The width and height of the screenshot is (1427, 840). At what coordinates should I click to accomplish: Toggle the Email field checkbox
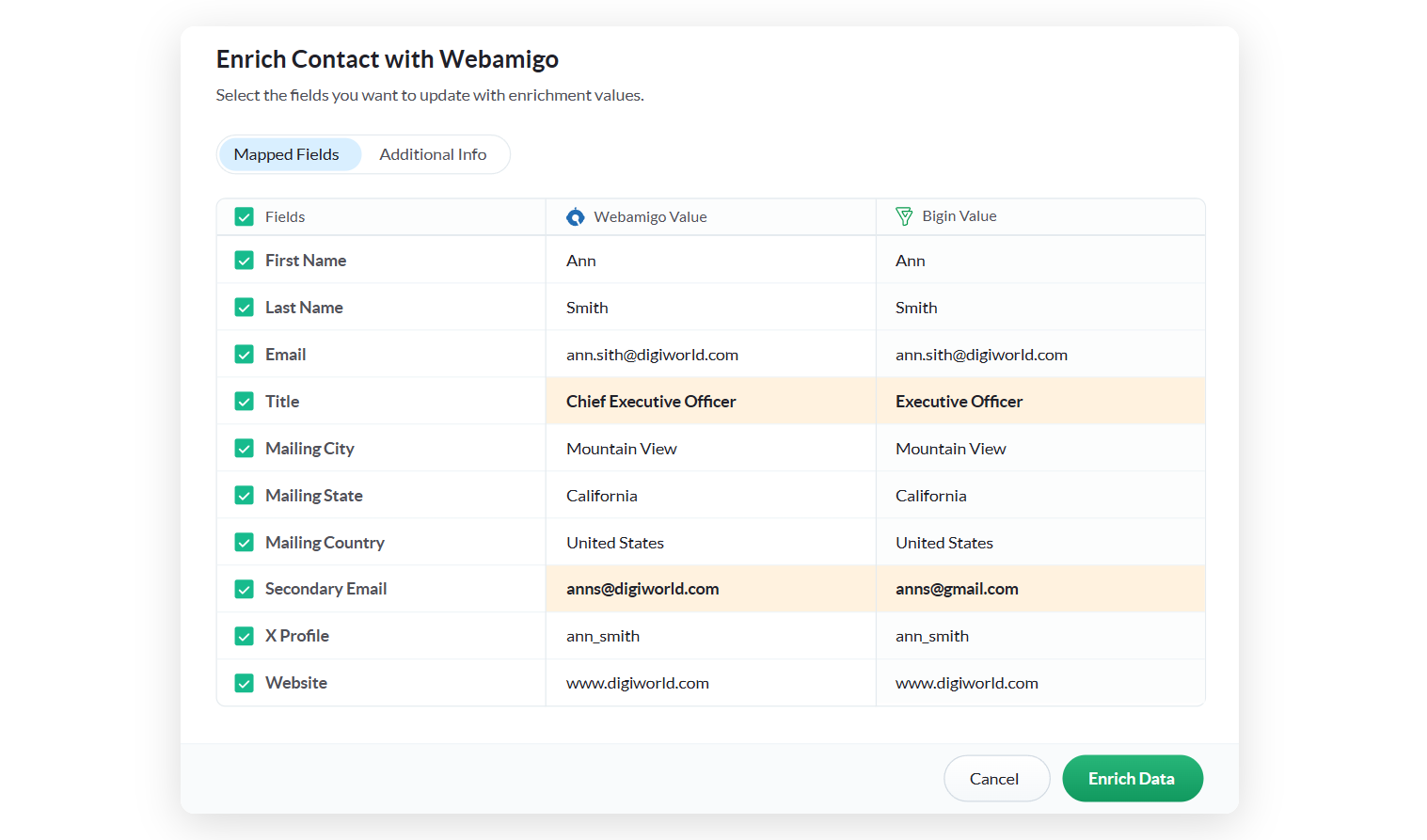245,355
